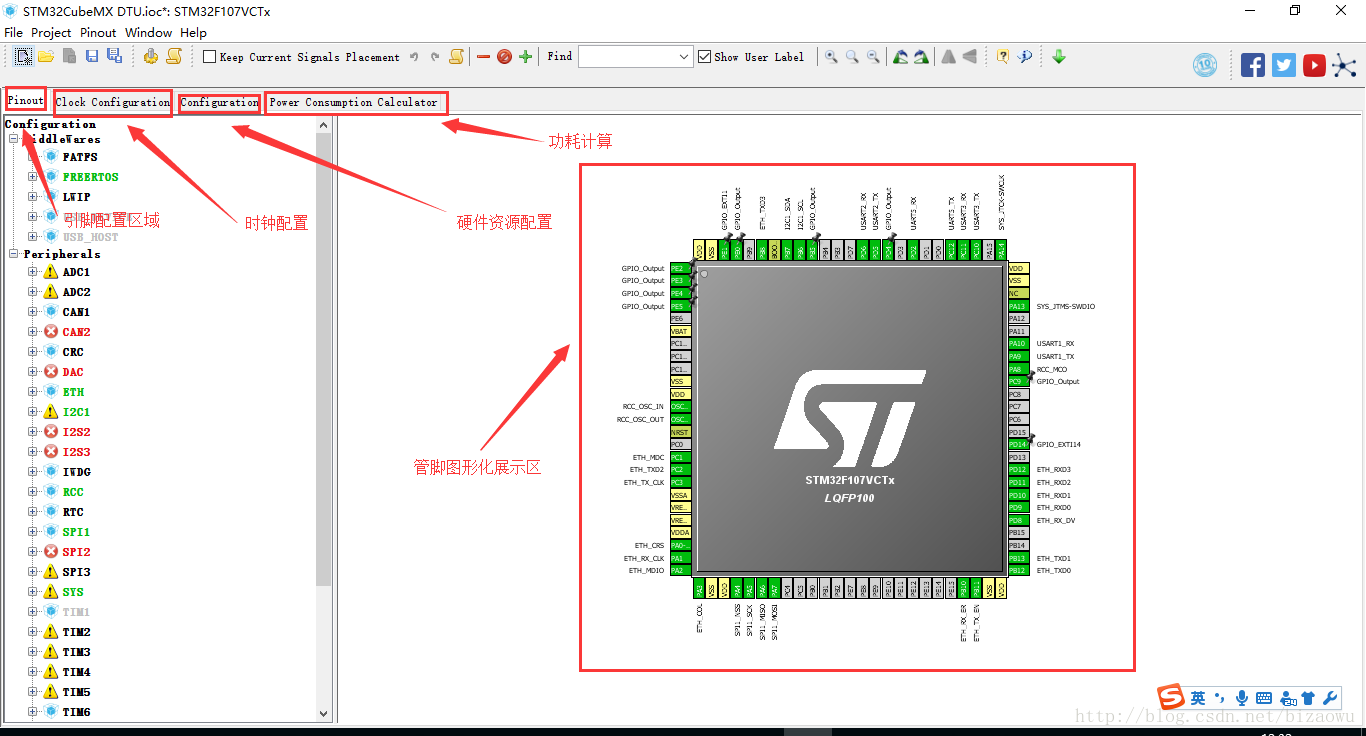Open the File menu
The height and width of the screenshot is (736, 1366).
[x=14, y=33]
